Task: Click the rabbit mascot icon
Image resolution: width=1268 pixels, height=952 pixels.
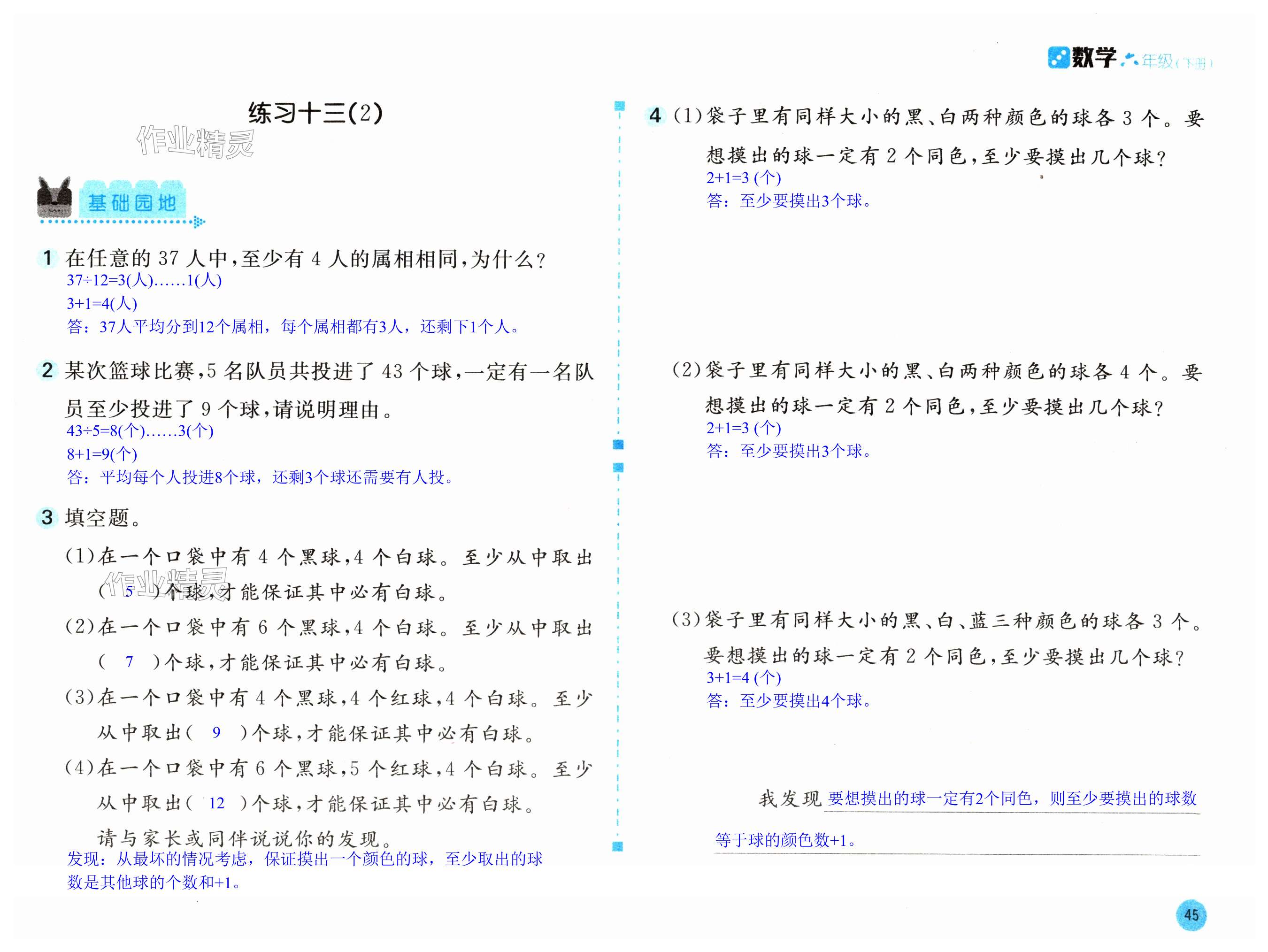Action: click(x=54, y=198)
